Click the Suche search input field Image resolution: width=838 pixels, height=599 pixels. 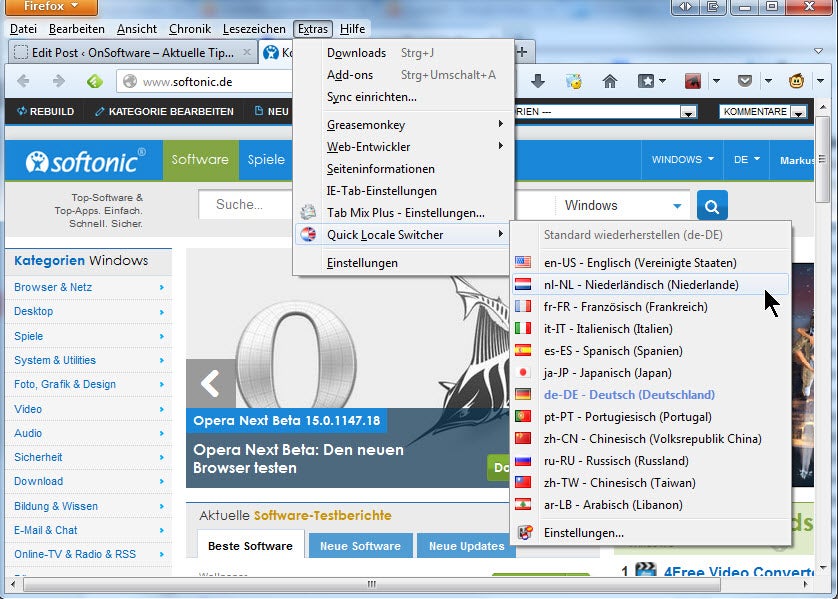pos(260,205)
